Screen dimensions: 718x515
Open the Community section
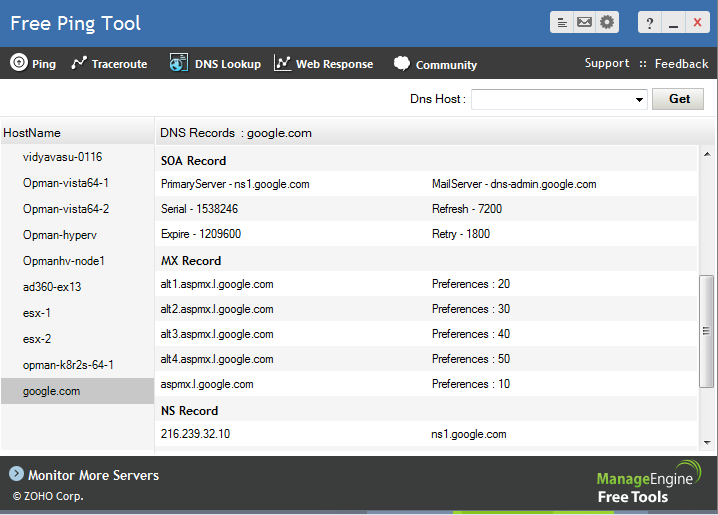tap(435, 64)
